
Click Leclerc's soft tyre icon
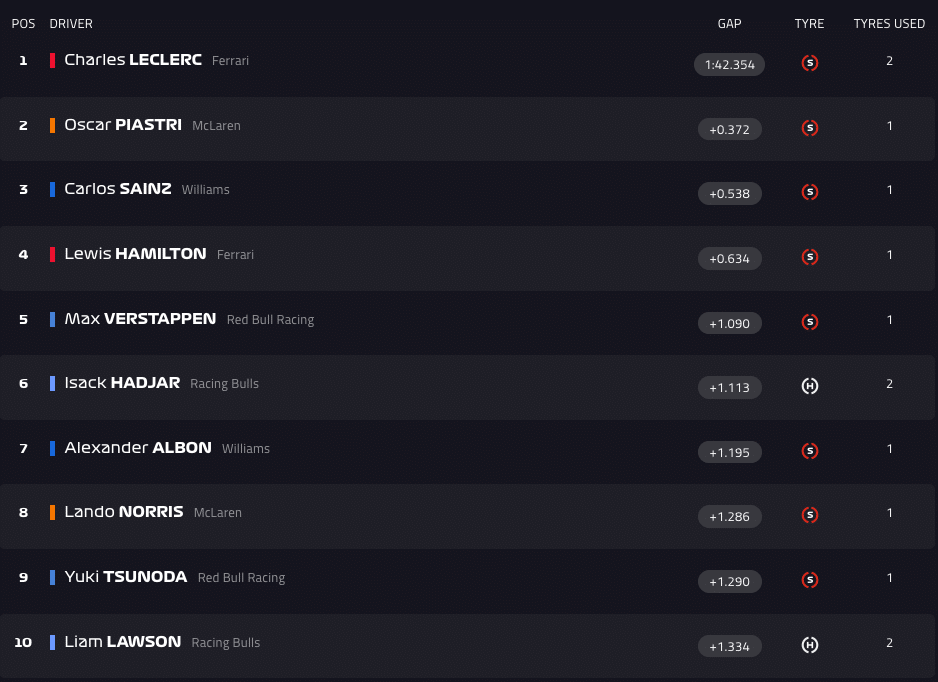point(810,63)
